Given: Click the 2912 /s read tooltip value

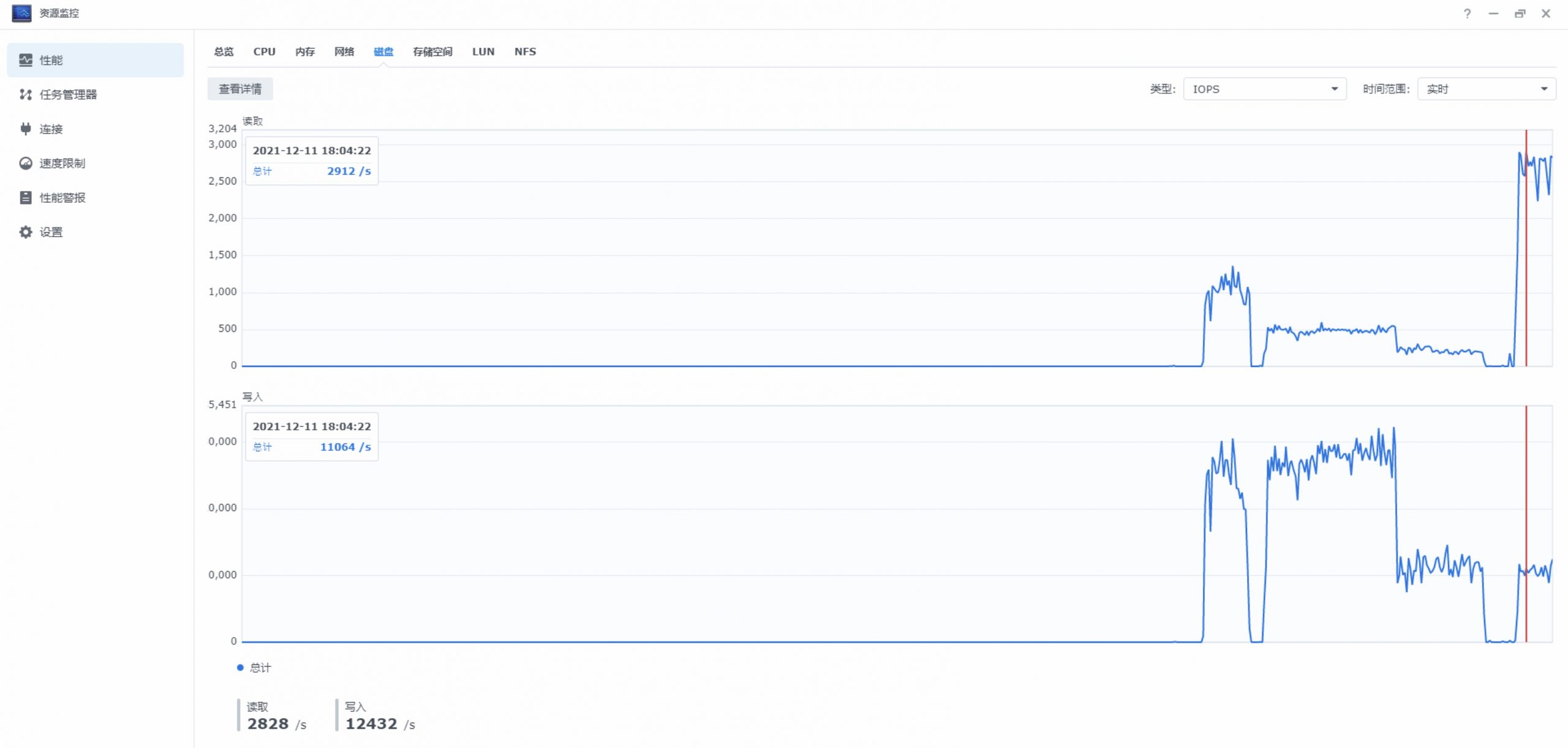Looking at the screenshot, I should (349, 171).
